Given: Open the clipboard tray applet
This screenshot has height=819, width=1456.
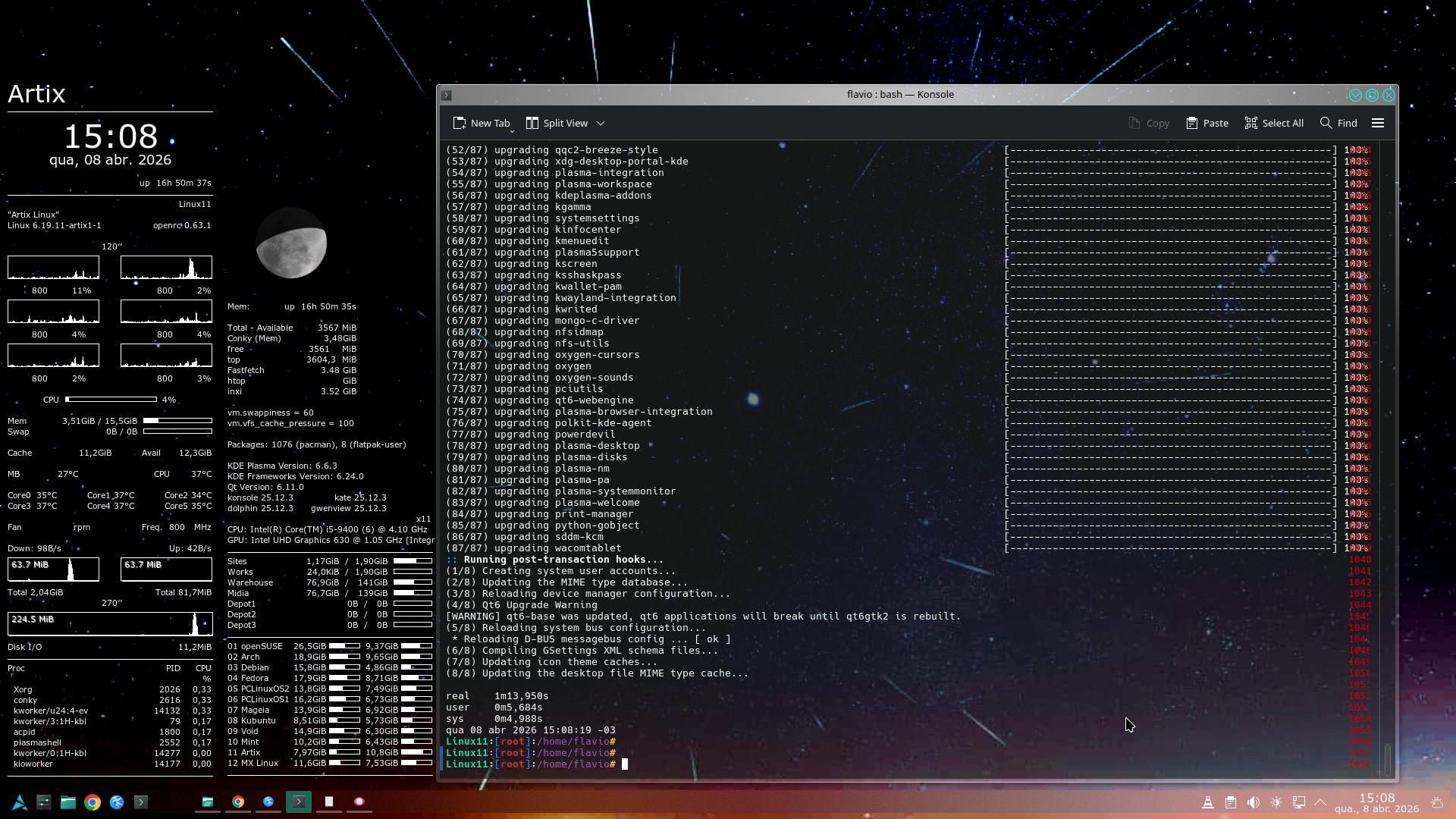Looking at the screenshot, I should 1231,802.
